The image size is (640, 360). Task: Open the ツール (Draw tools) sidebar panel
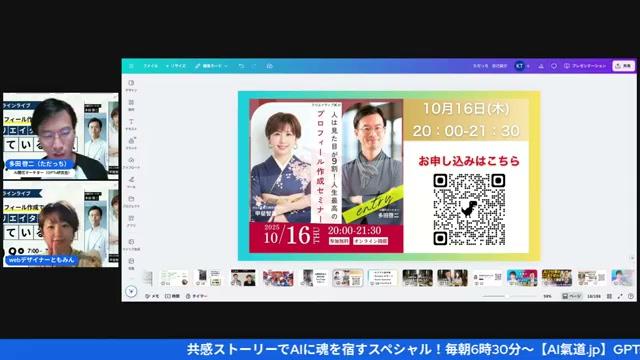click(131, 182)
